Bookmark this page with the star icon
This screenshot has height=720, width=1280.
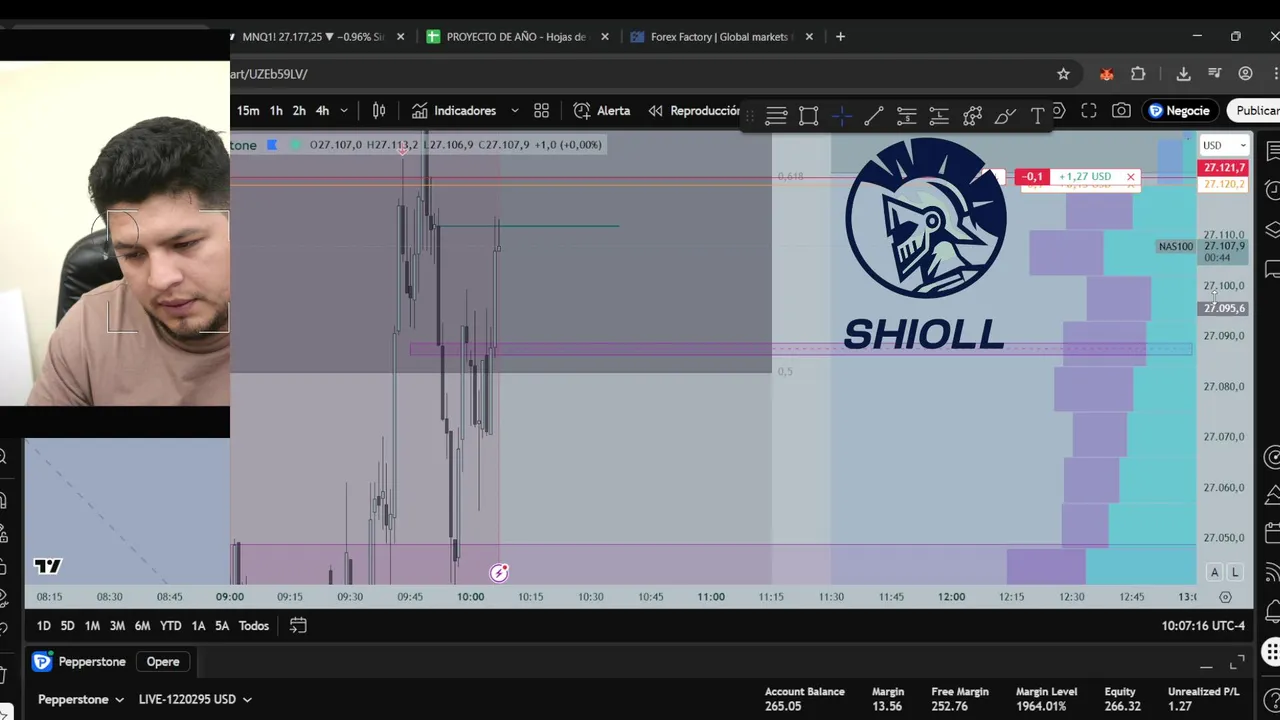click(x=1063, y=74)
